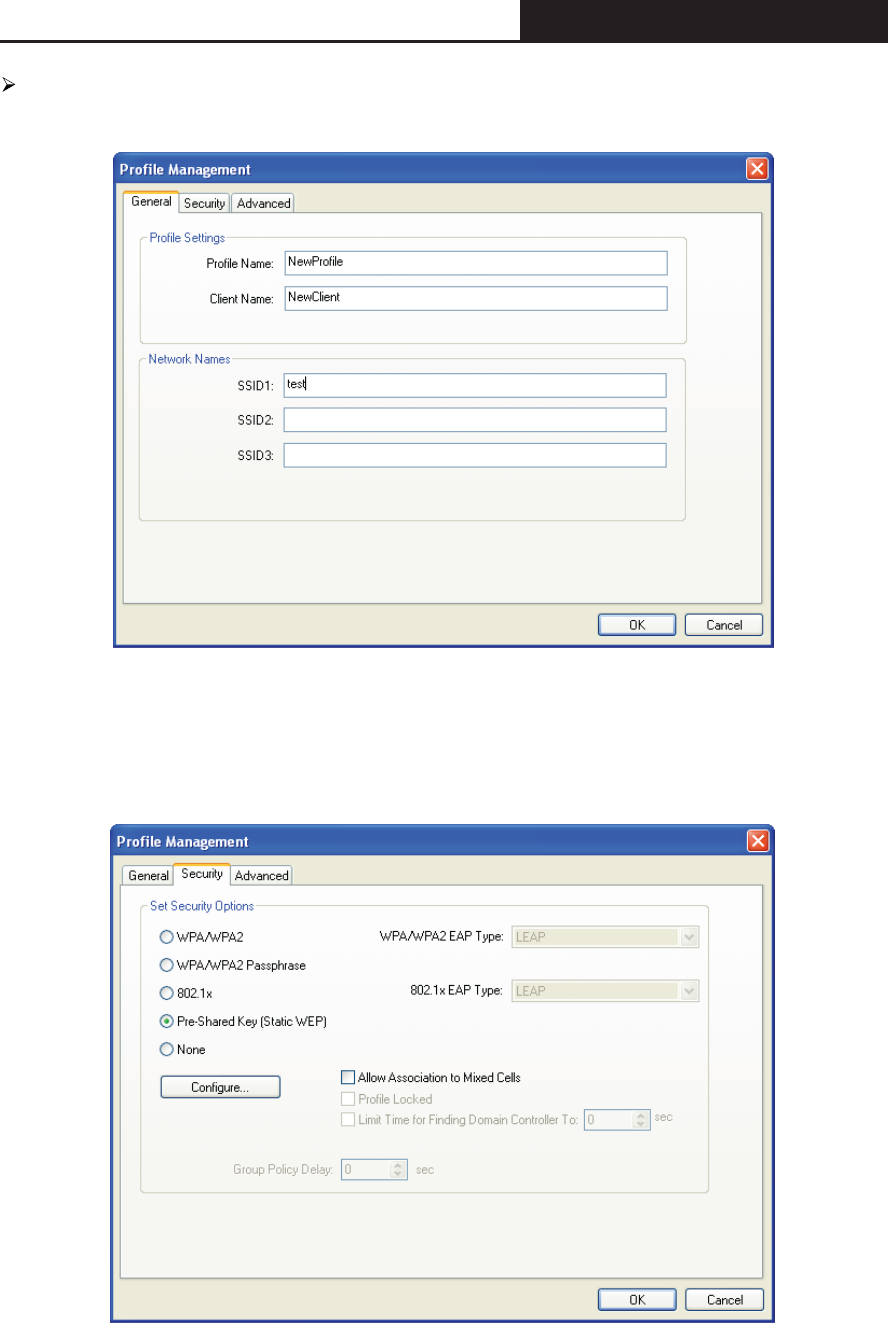Click Cancel in the lower Security tab window
The image size is (888, 1324).
point(724,1299)
